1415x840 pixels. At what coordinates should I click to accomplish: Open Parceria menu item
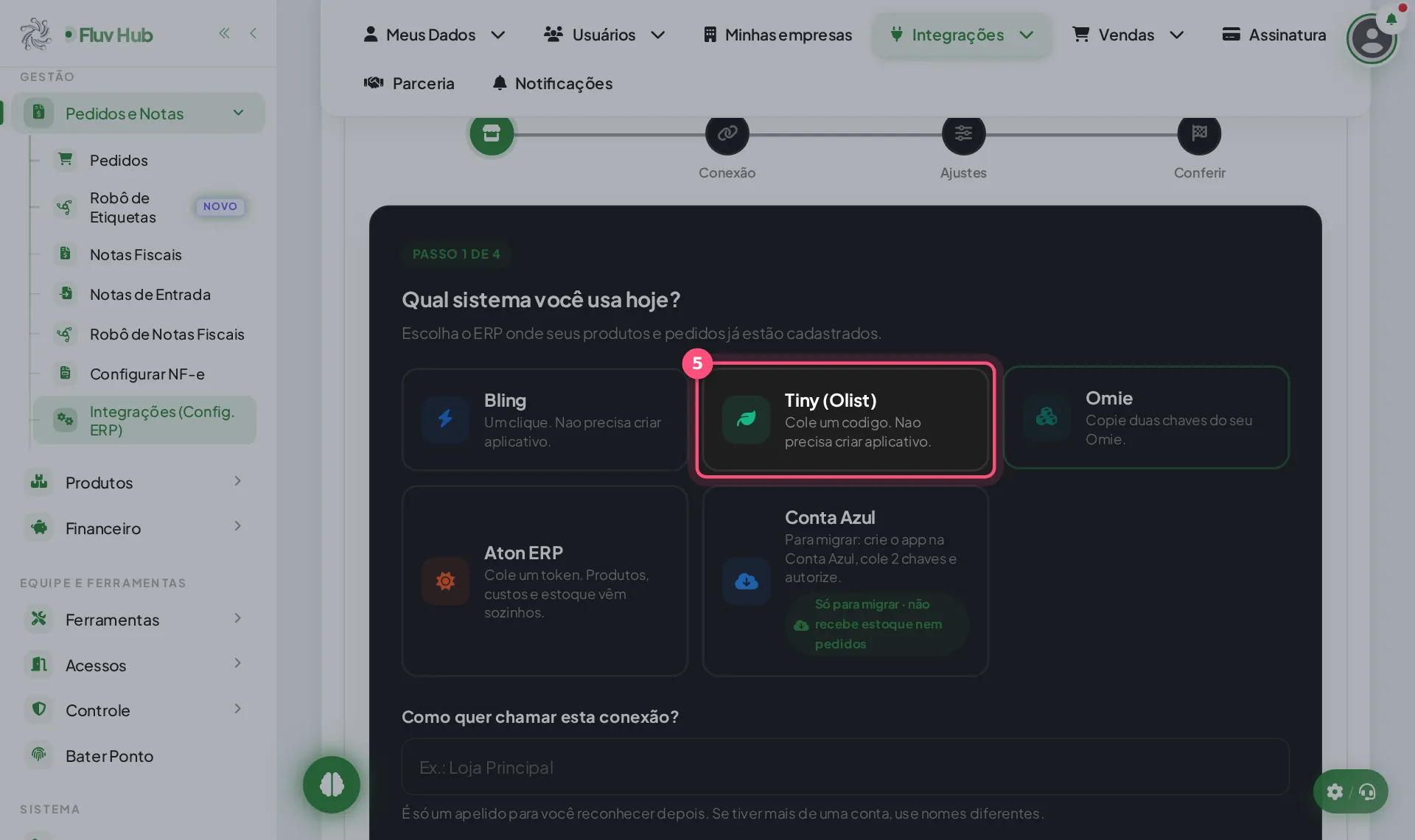point(409,83)
